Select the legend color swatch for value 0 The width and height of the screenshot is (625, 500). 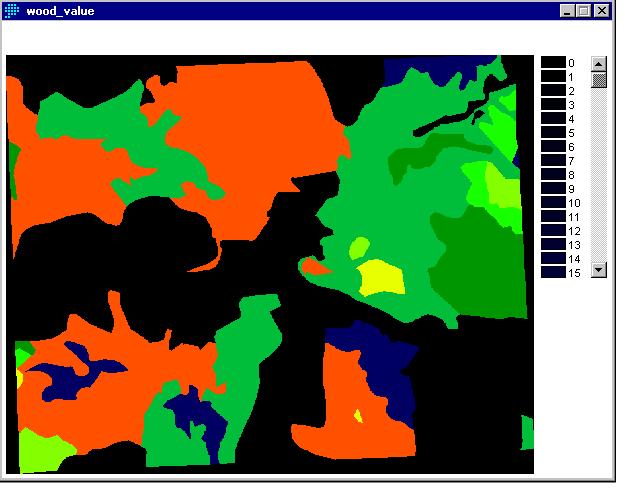[553, 62]
